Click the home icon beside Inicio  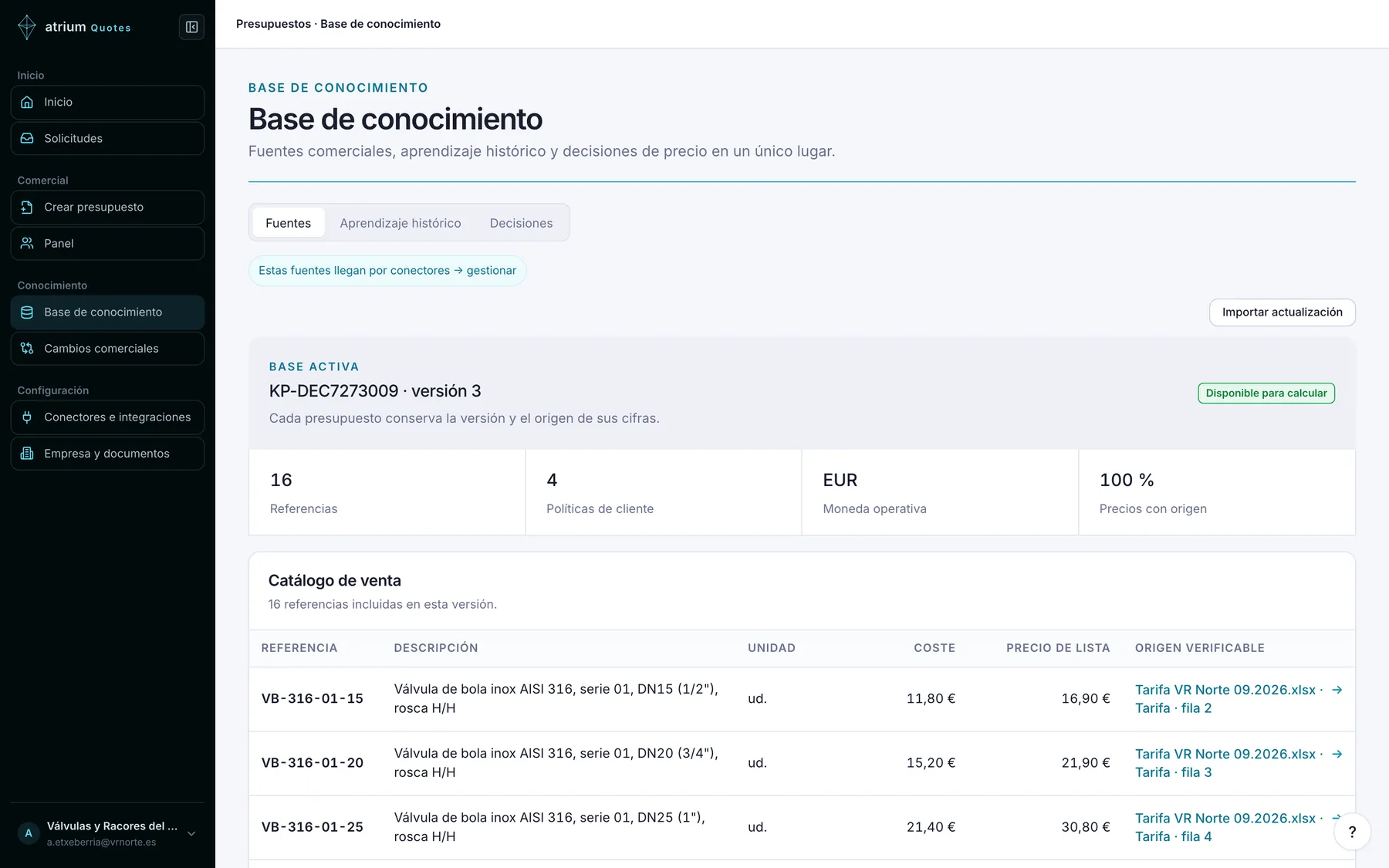pyautogui.click(x=27, y=102)
